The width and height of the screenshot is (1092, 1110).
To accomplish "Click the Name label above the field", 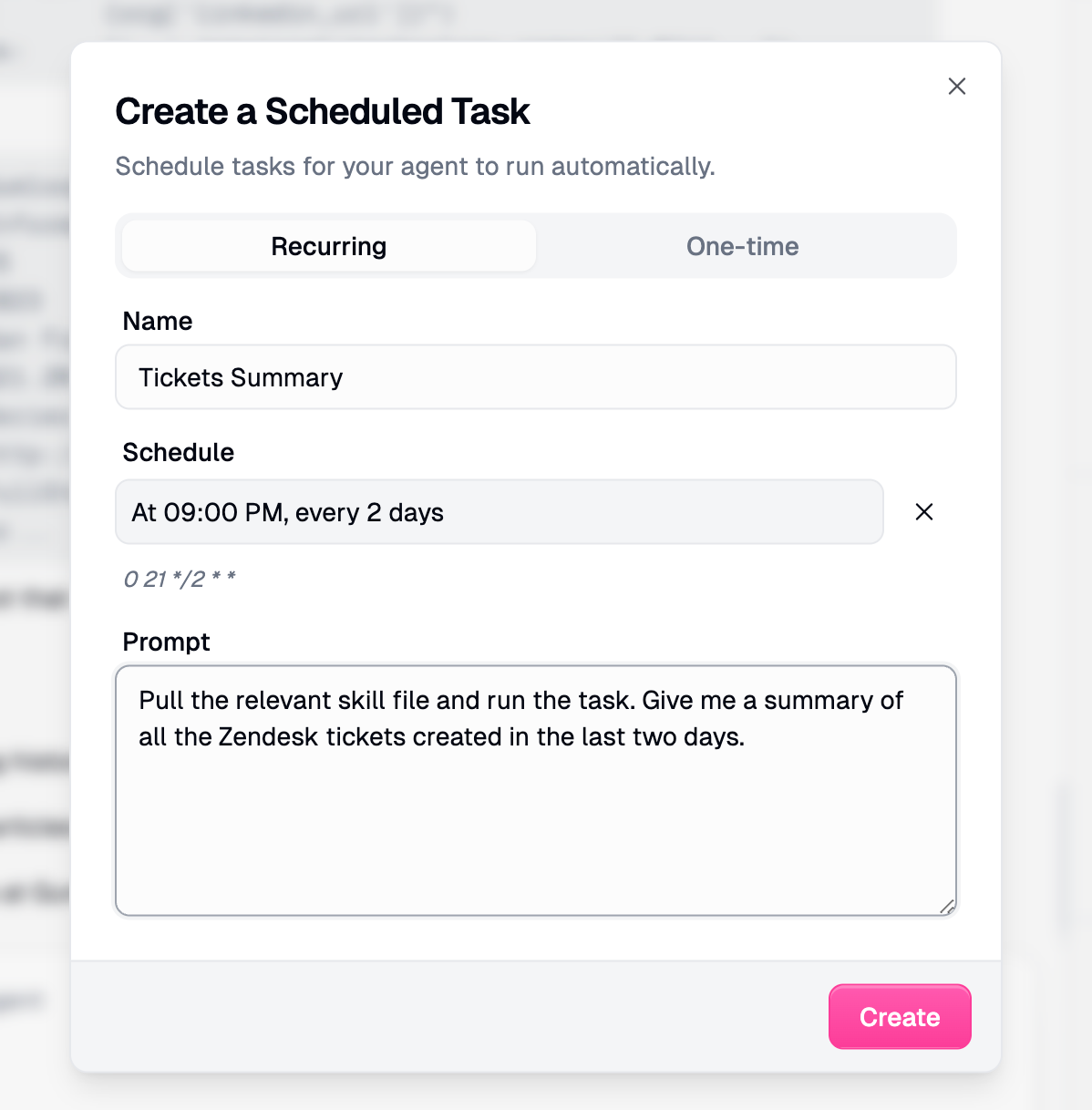I will click(x=157, y=321).
